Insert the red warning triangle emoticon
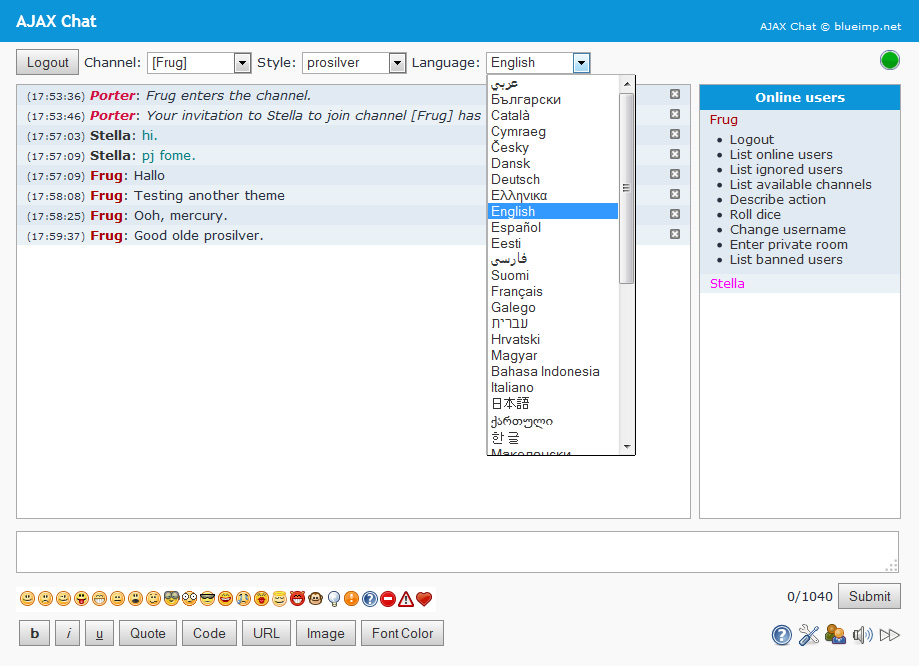Viewport: 919px width, 666px height. pyautogui.click(x=404, y=598)
